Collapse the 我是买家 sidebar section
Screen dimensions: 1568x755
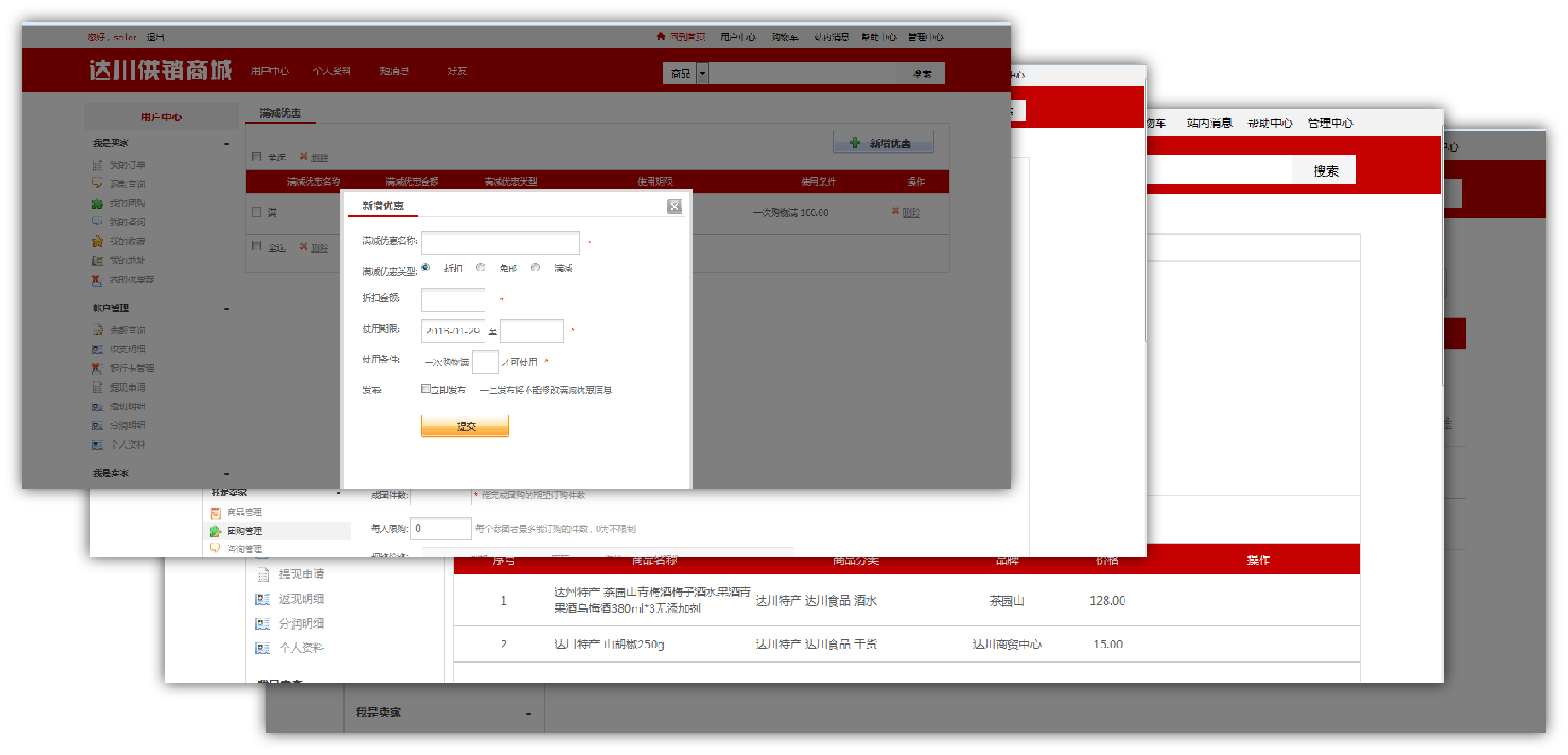[x=226, y=143]
